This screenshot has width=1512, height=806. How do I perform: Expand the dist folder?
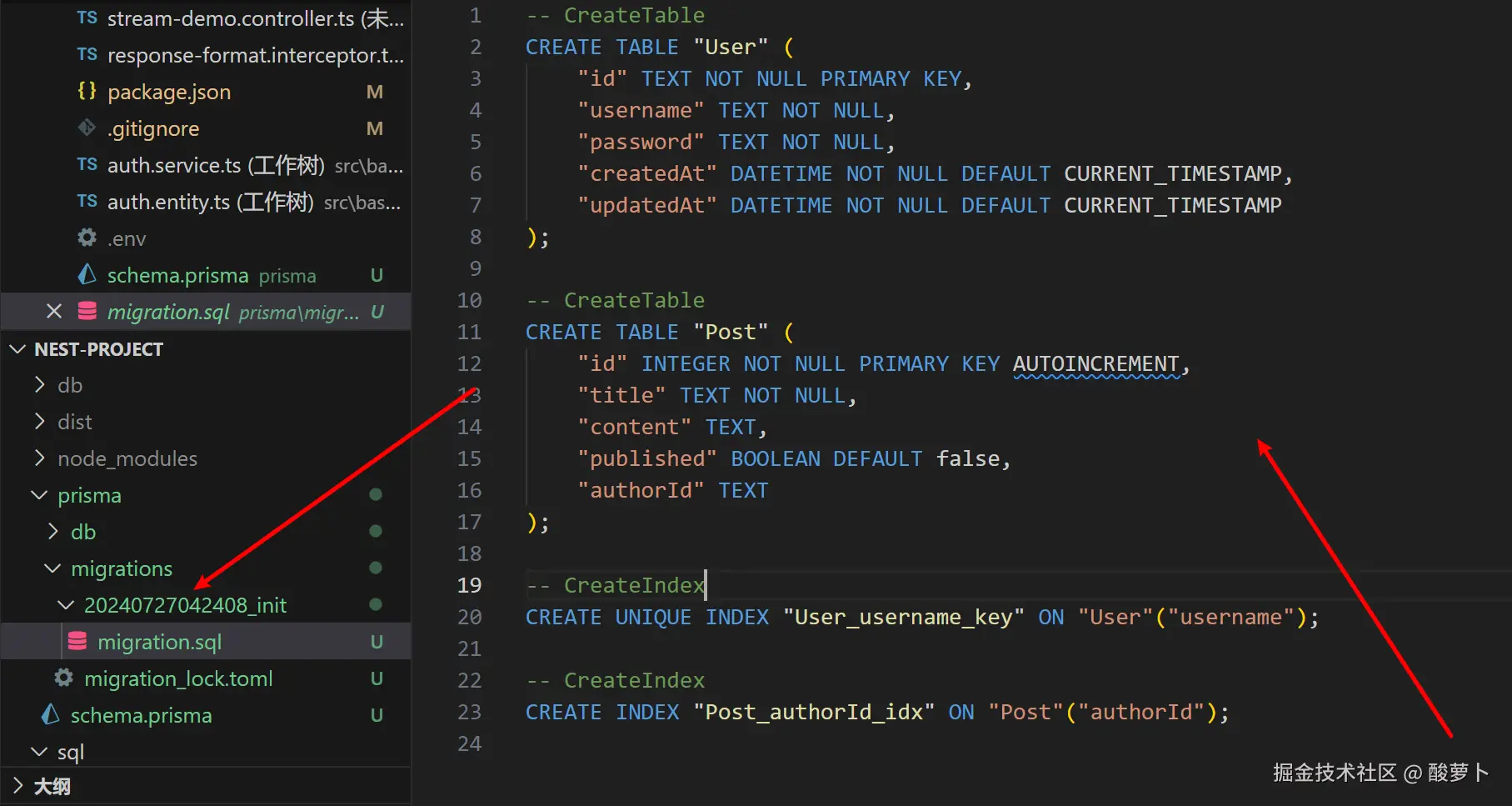(39, 421)
